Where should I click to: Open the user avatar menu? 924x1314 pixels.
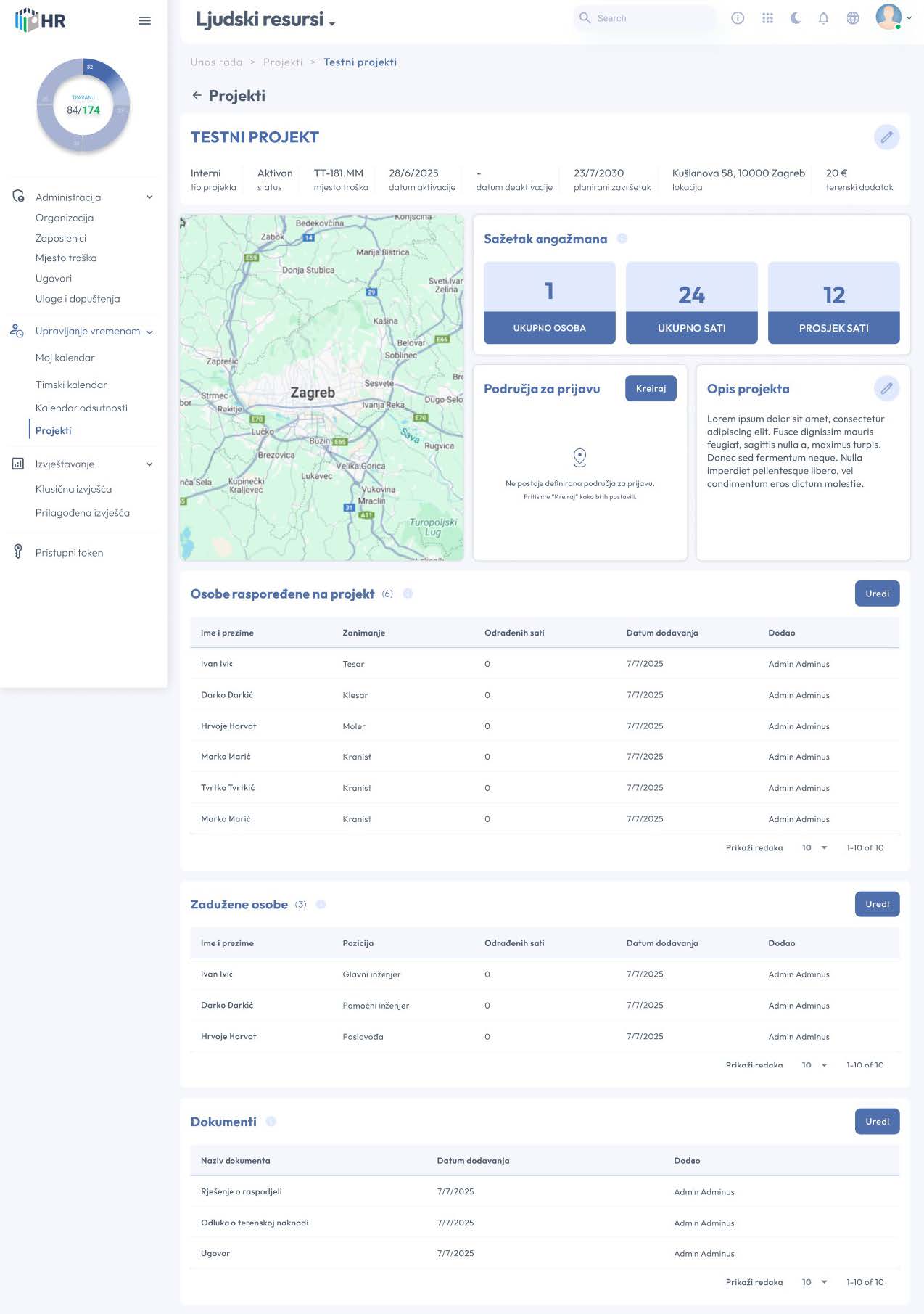888,17
